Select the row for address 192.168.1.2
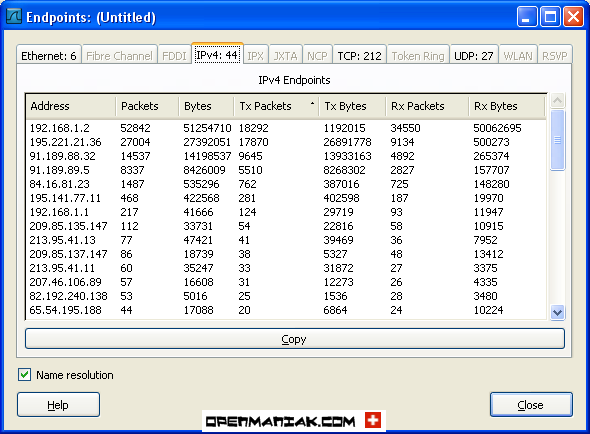The height and width of the screenshot is (434, 590). click(286, 128)
